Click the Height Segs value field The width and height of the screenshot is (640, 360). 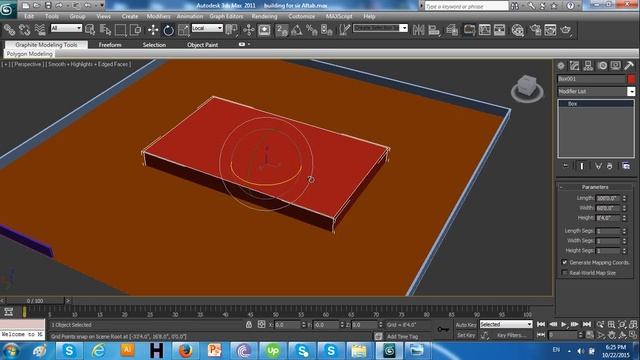click(608, 251)
